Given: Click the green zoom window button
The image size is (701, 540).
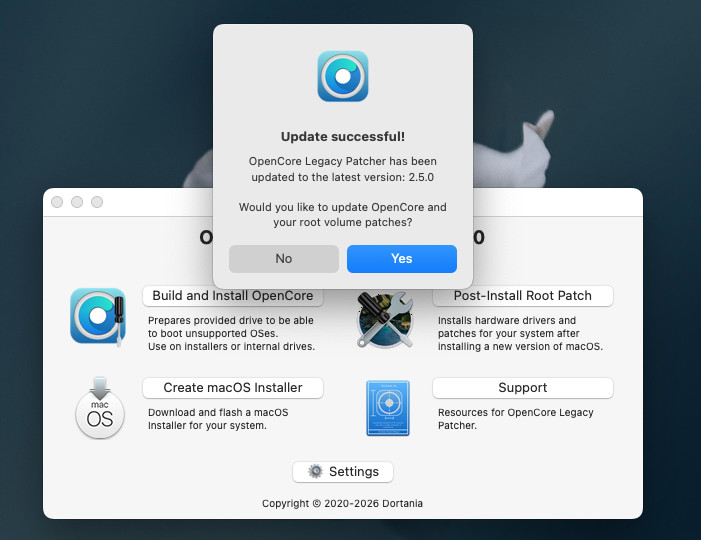Looking at the screenshot, I should 97,202.
